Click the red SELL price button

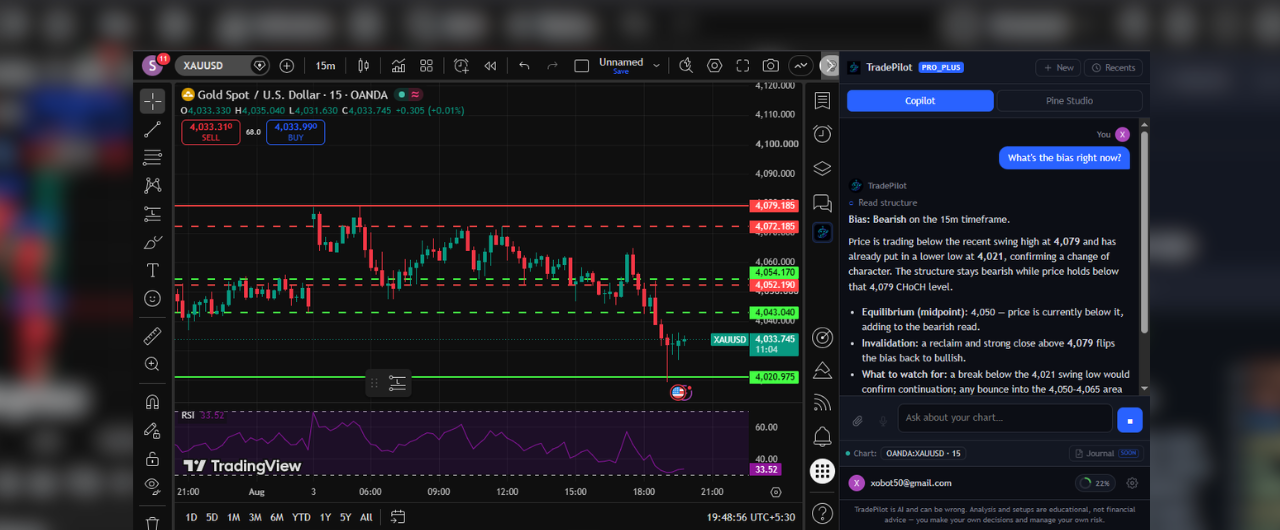pos(211,132)
